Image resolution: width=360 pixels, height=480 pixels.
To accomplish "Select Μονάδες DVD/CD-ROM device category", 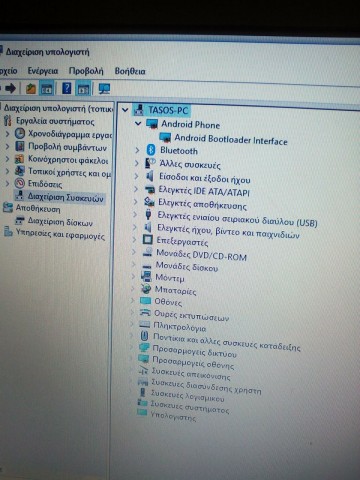I will tap(201, 255).
